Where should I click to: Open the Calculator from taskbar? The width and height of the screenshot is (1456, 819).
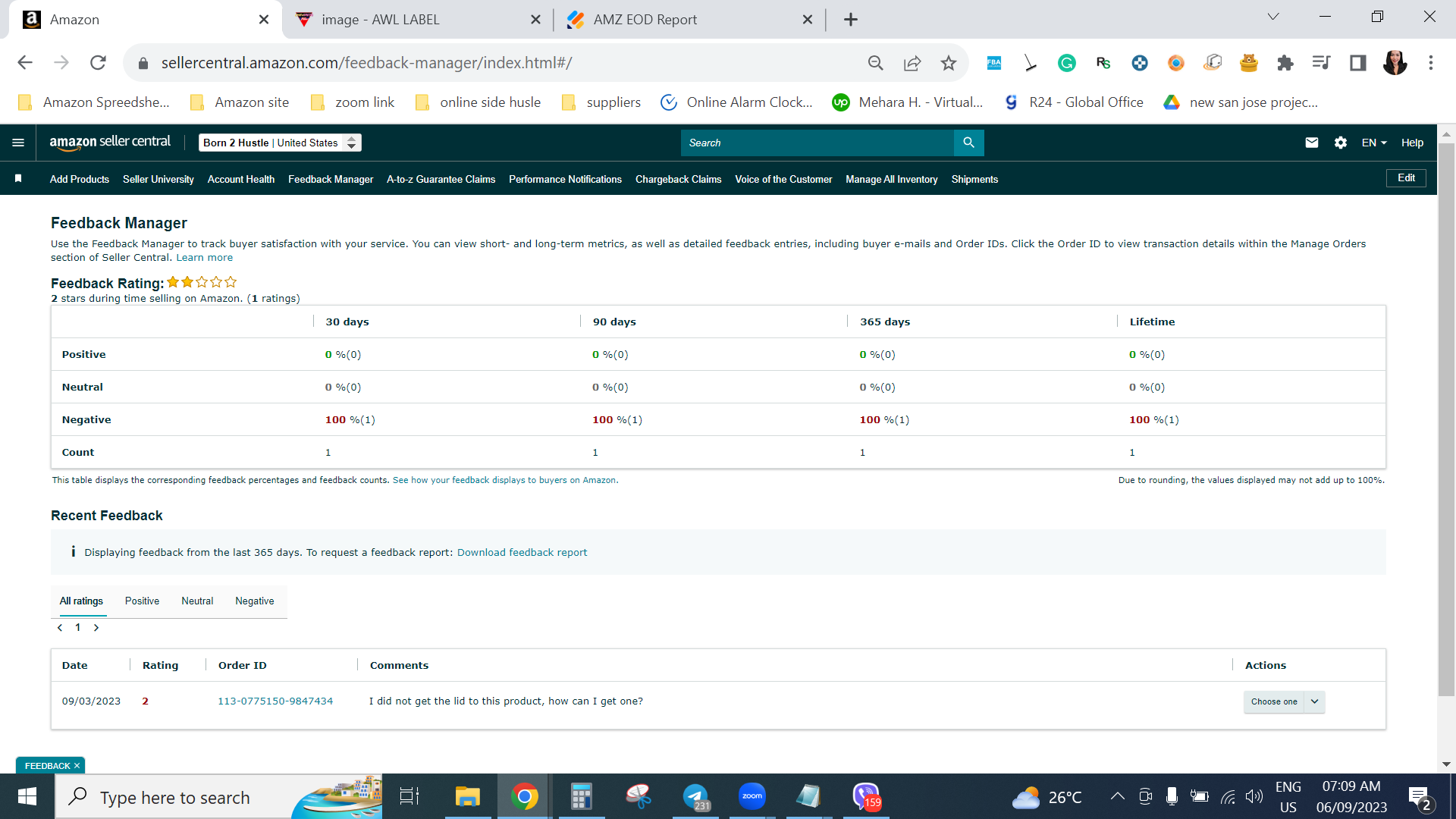coord(582,797)
